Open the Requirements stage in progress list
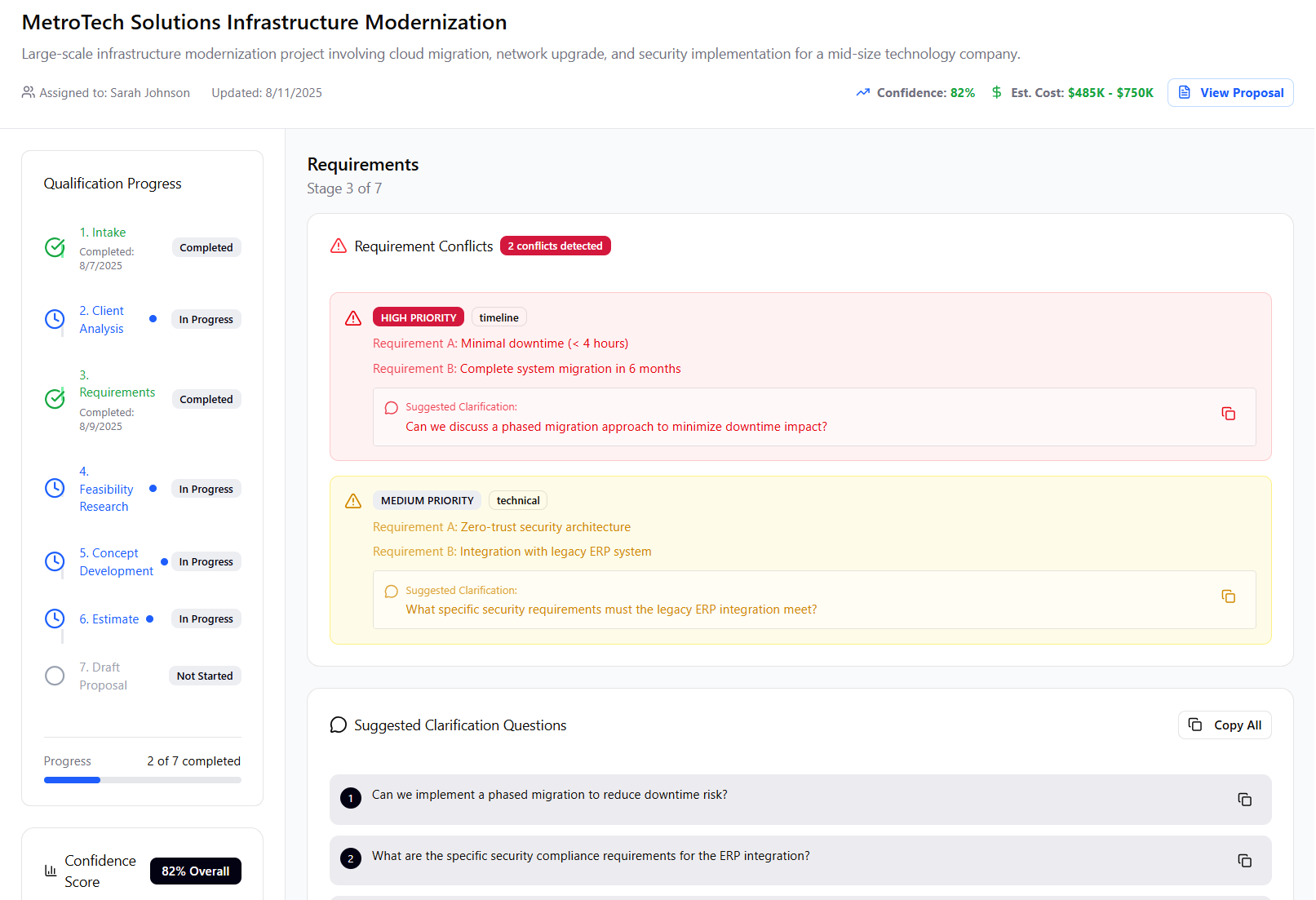The height and width of the screenshot is (900, 1316). tap(117, 392)
